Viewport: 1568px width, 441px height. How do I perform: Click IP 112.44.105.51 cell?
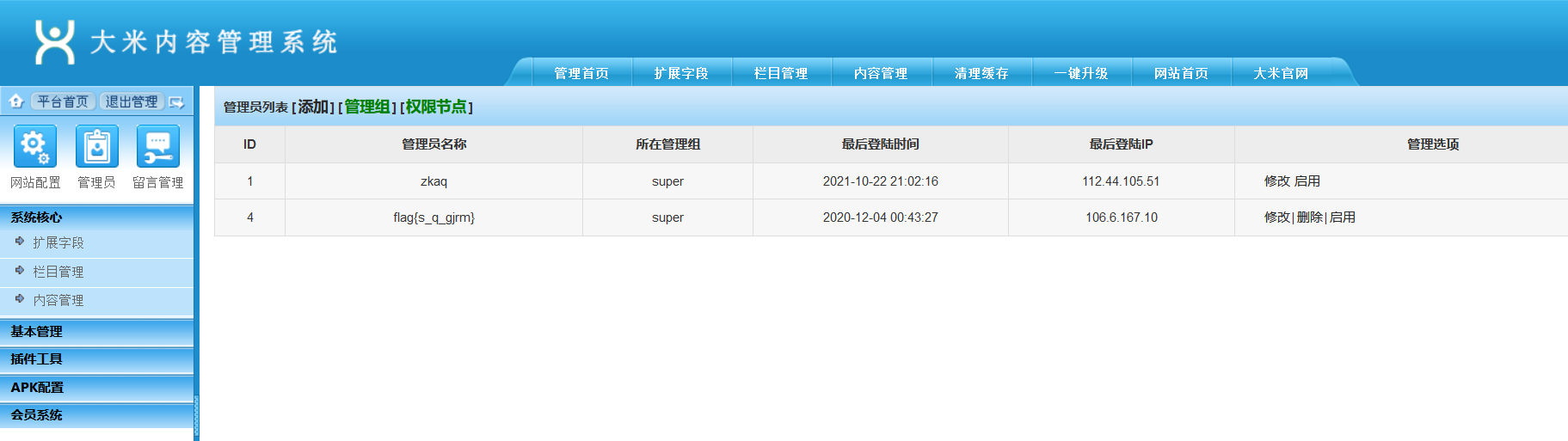point(1122,181)
